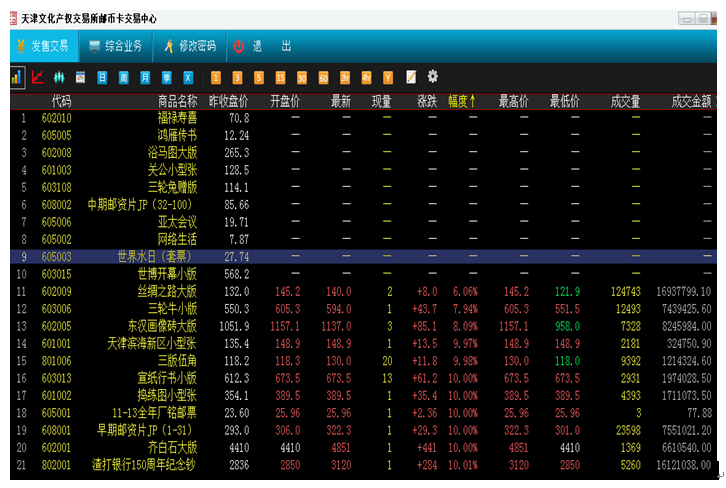Select the quarterly (季) period icon
Image resolution: width=726 pixels, height=488 pixels.
166,77
